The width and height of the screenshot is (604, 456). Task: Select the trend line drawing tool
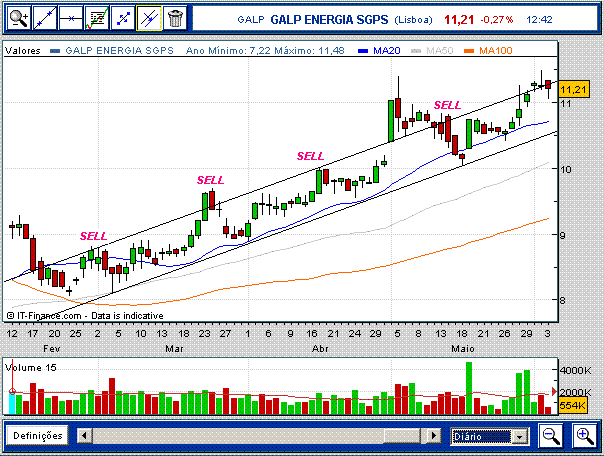pos(45,18)
